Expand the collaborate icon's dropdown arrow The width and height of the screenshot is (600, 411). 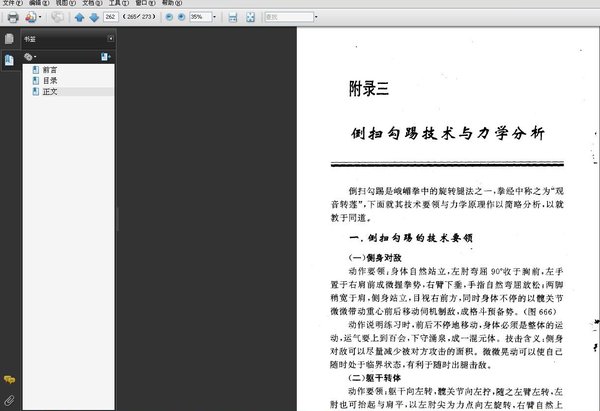(40, 17)
